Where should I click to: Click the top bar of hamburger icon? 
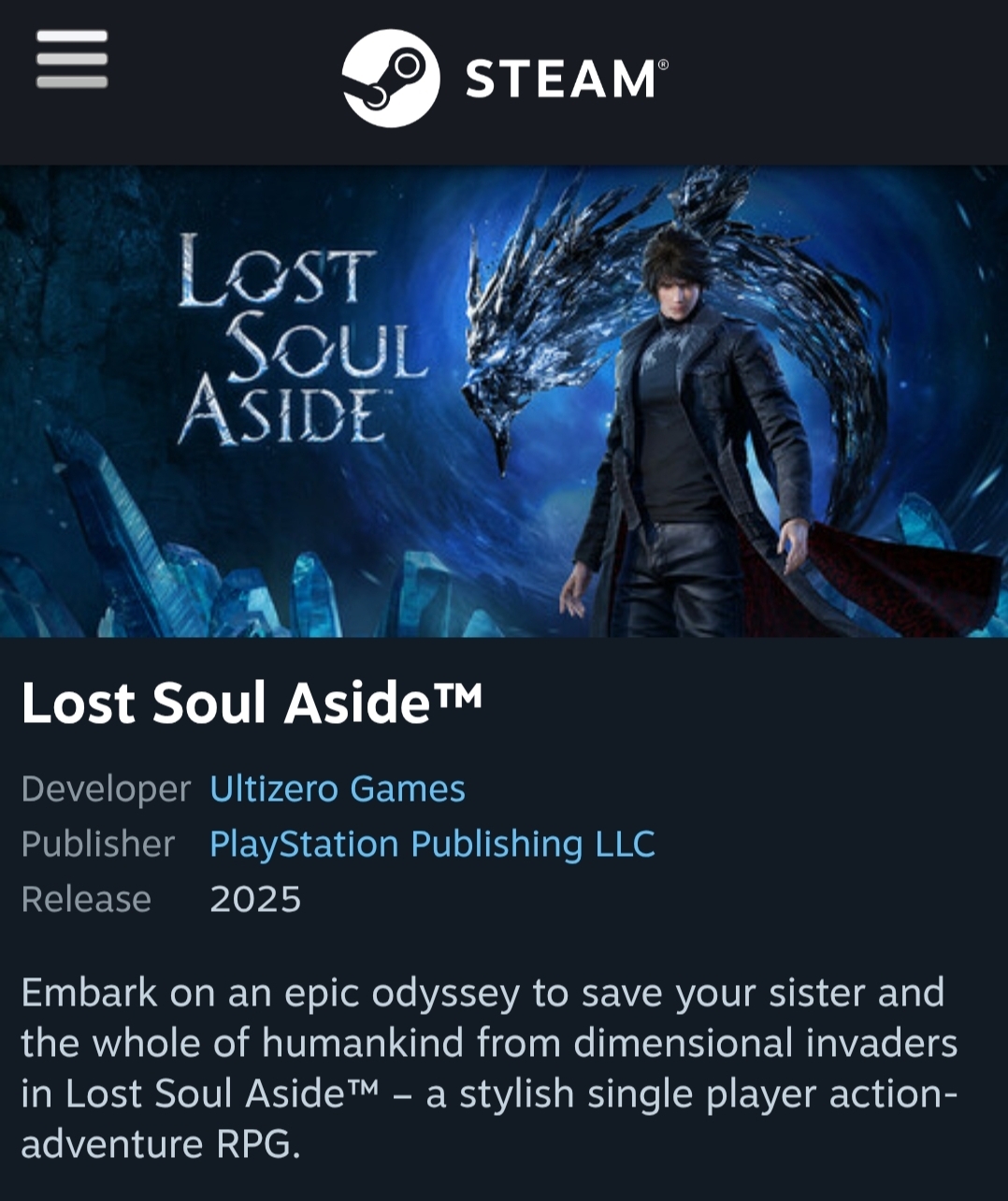click(72, 36)
